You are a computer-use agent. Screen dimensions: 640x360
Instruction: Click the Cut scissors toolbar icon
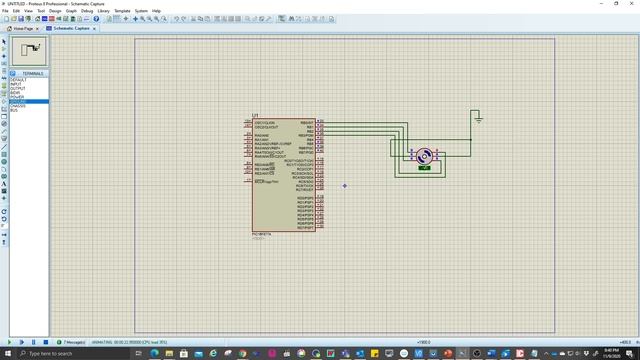click(x=193, y=19)
